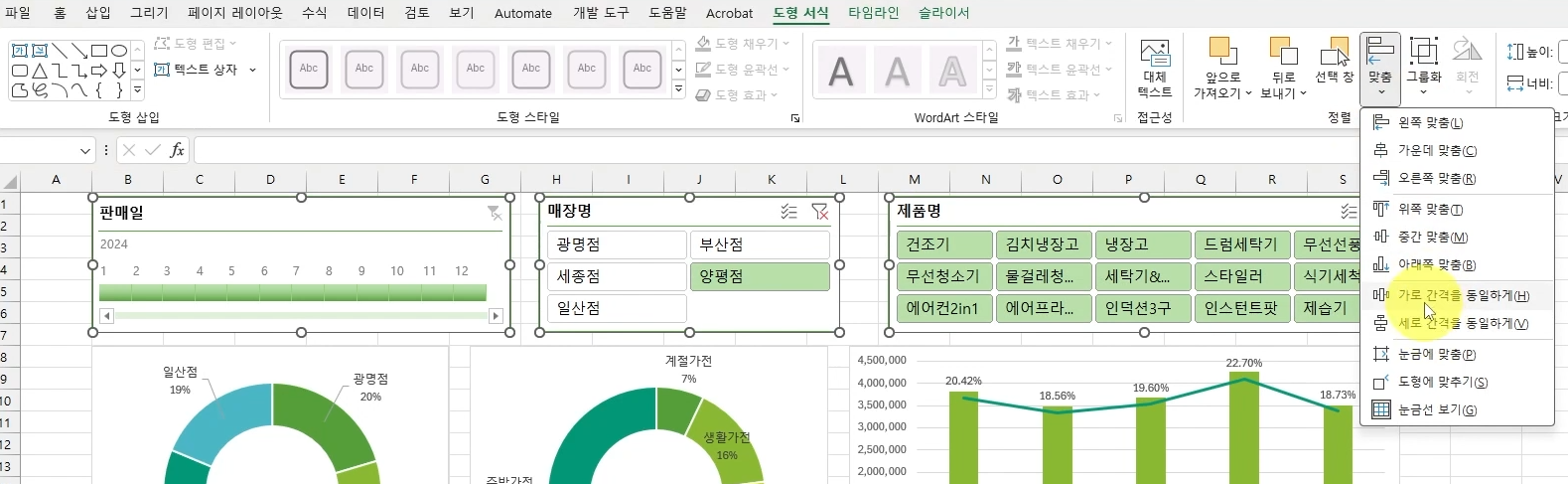Click formula bar cancel X icon
Screen dimensions: 1568x484
[x=129, y=150]
